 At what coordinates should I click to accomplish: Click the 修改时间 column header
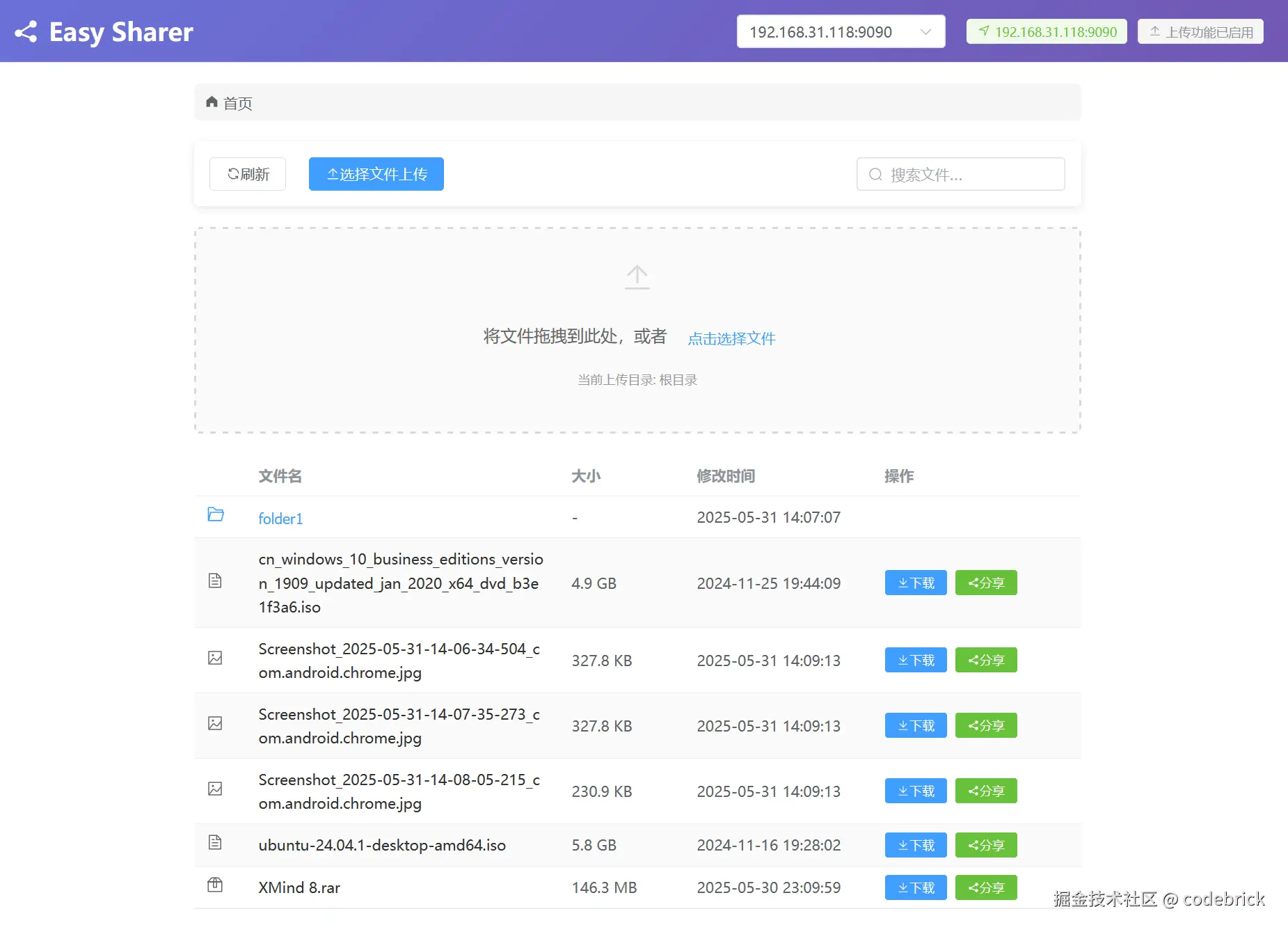tap(726, 476)
